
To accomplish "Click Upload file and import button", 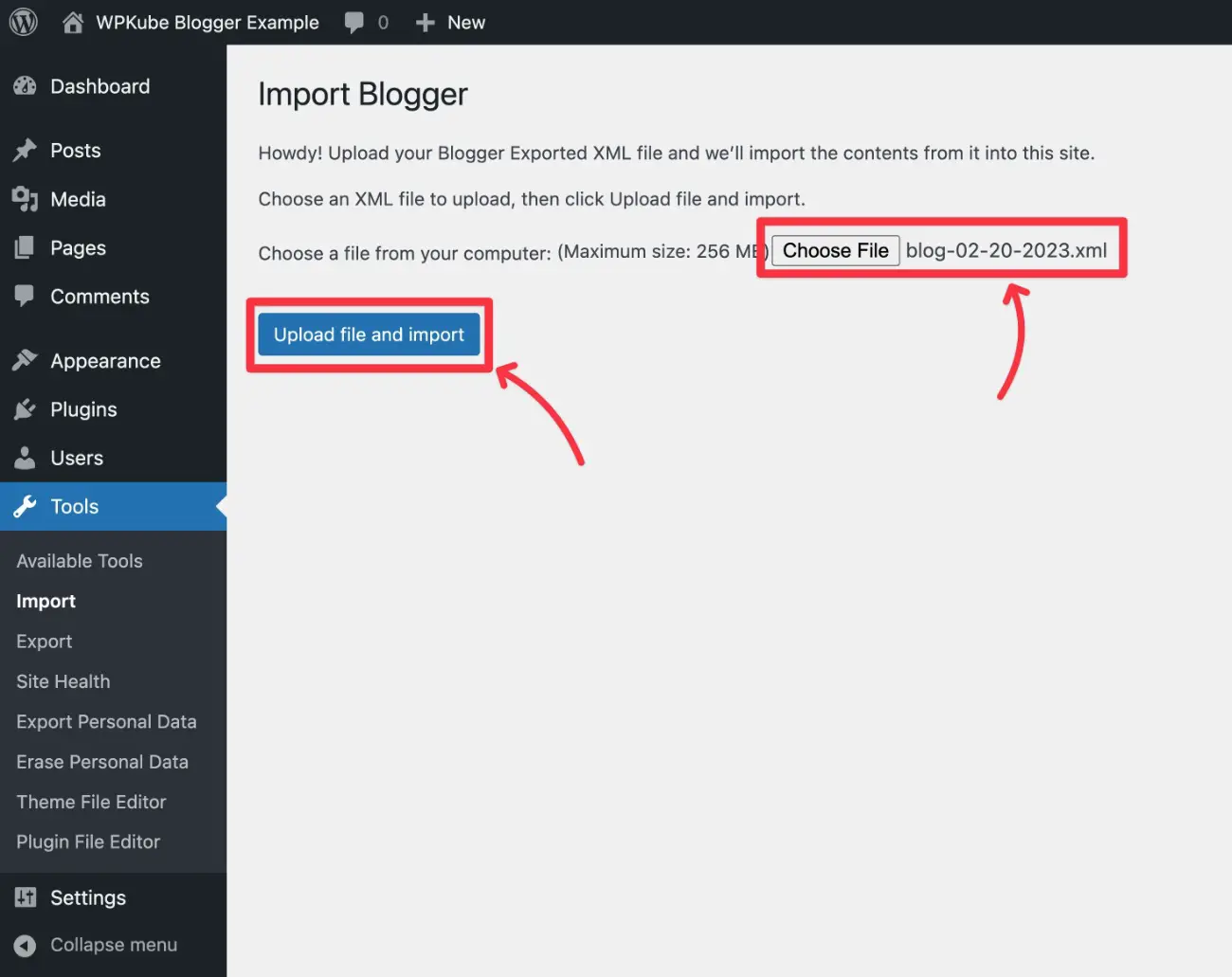I will pos(369,335).
